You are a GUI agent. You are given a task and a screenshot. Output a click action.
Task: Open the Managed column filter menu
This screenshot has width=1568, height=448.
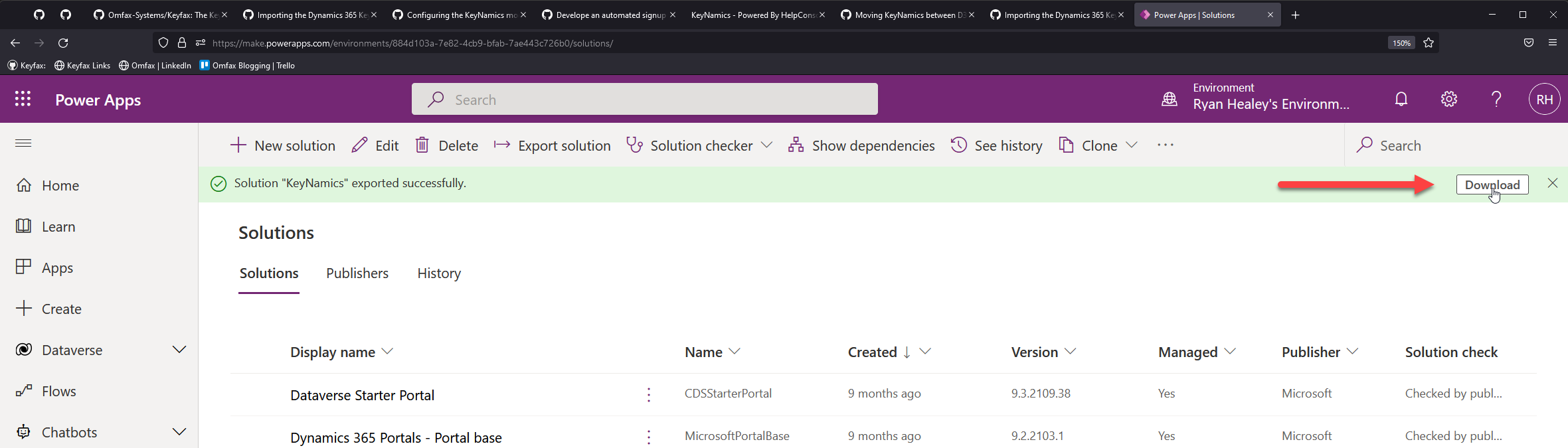1230,352
